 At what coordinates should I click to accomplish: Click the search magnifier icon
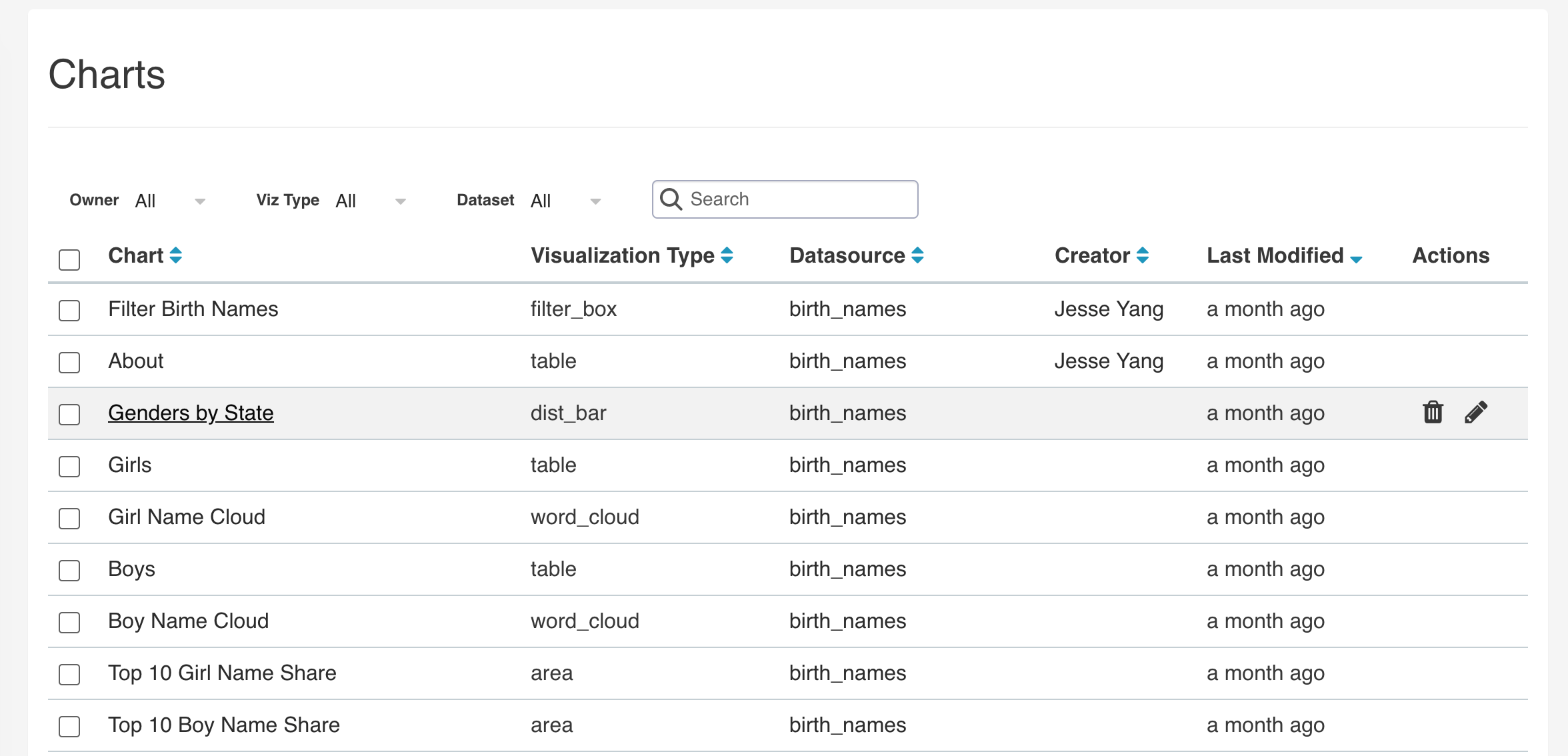[x=671, y=199]
